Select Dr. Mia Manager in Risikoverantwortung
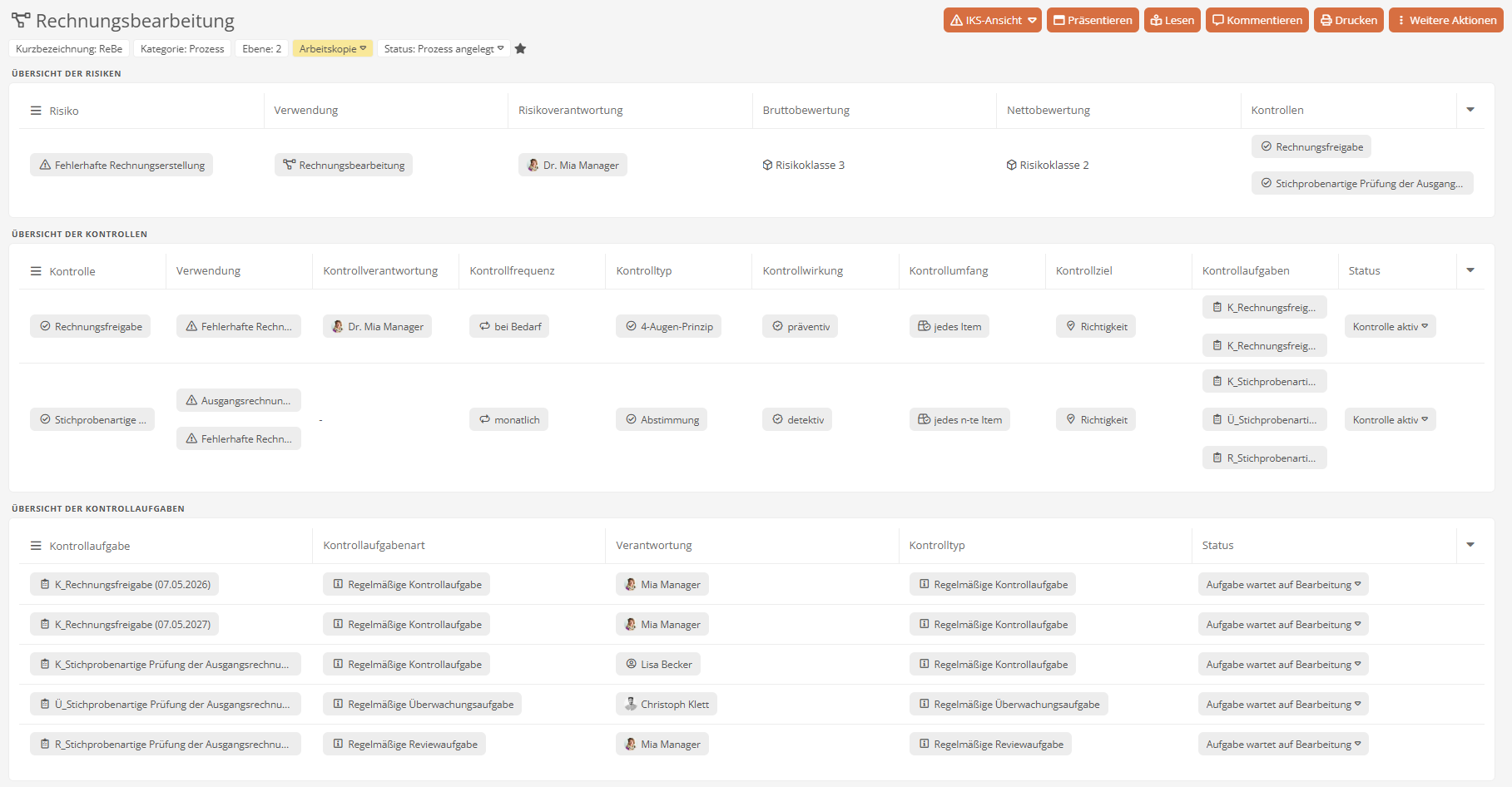The image size is (1512, 787). (573, 165)
